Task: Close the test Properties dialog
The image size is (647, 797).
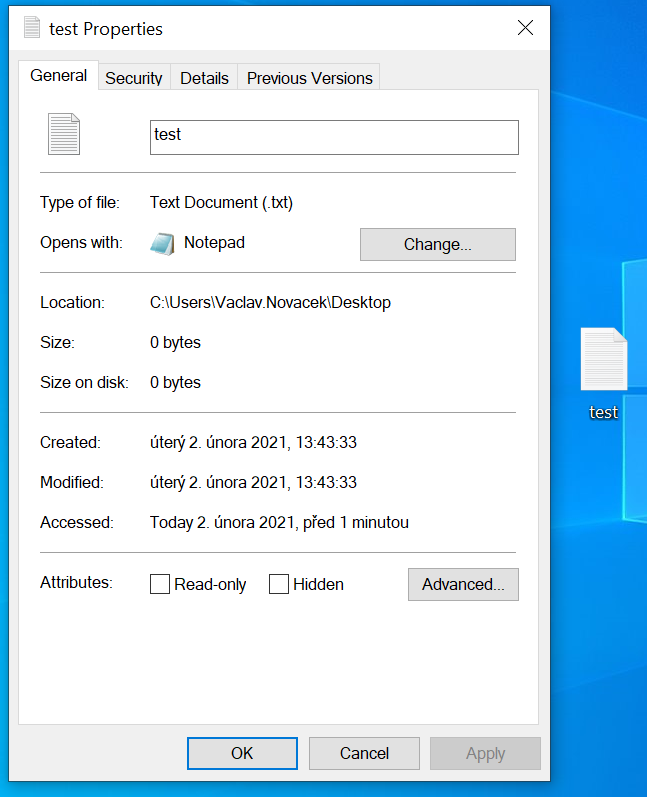Action: 525,27
